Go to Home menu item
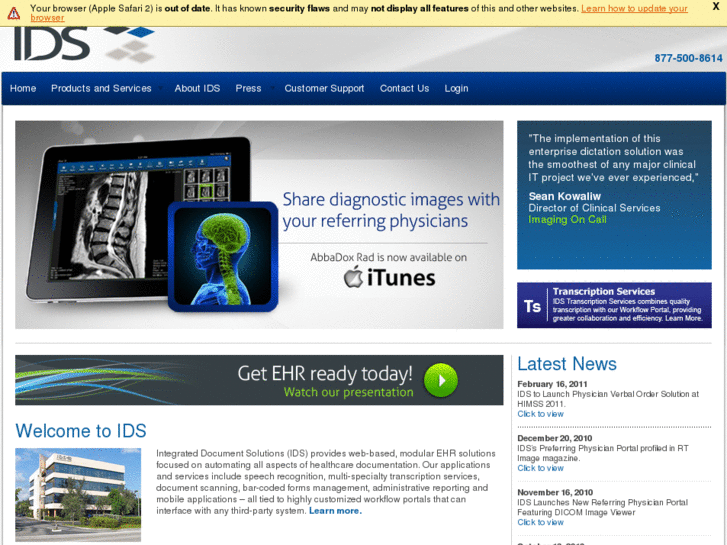 tap(23, 88)
